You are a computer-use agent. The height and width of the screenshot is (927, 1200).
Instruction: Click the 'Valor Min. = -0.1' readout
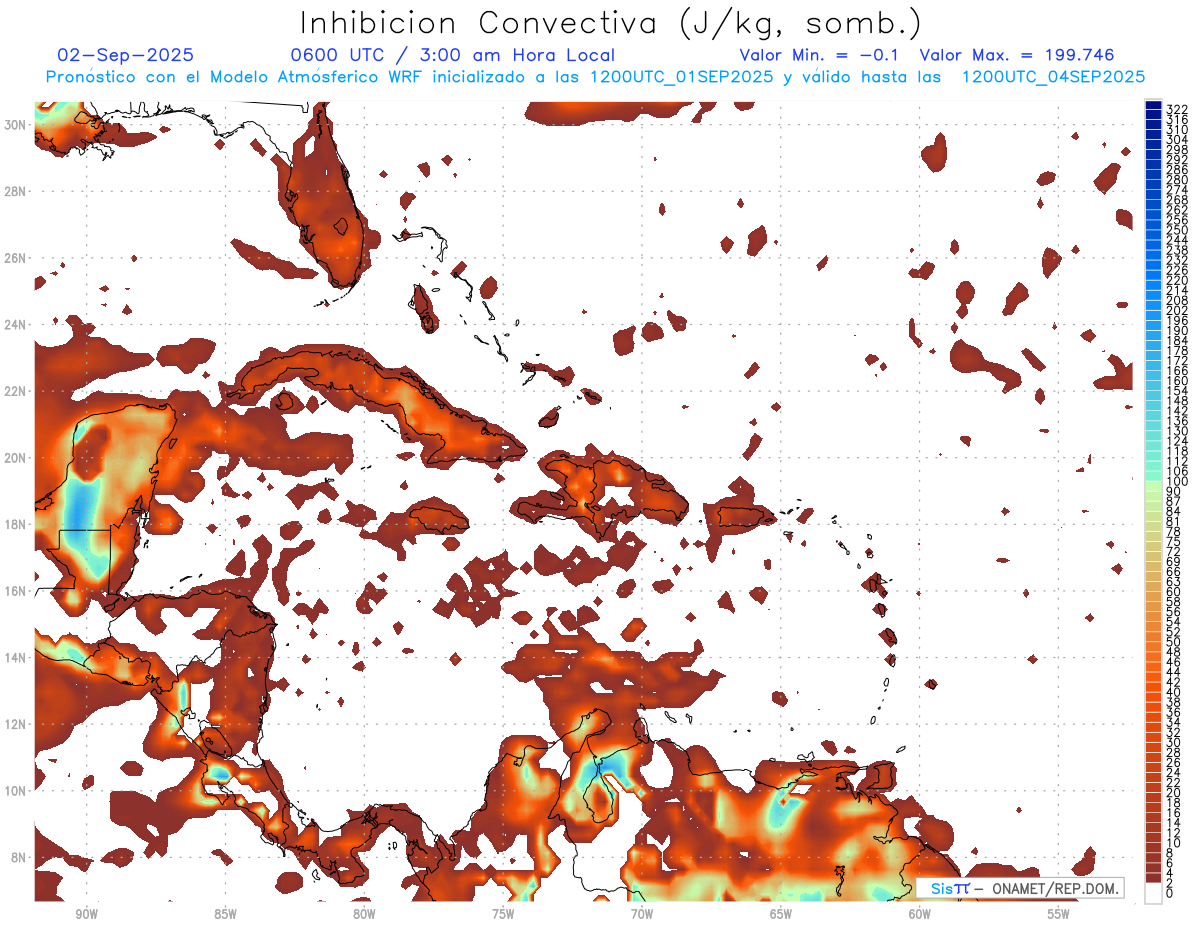tap(820, 55)
